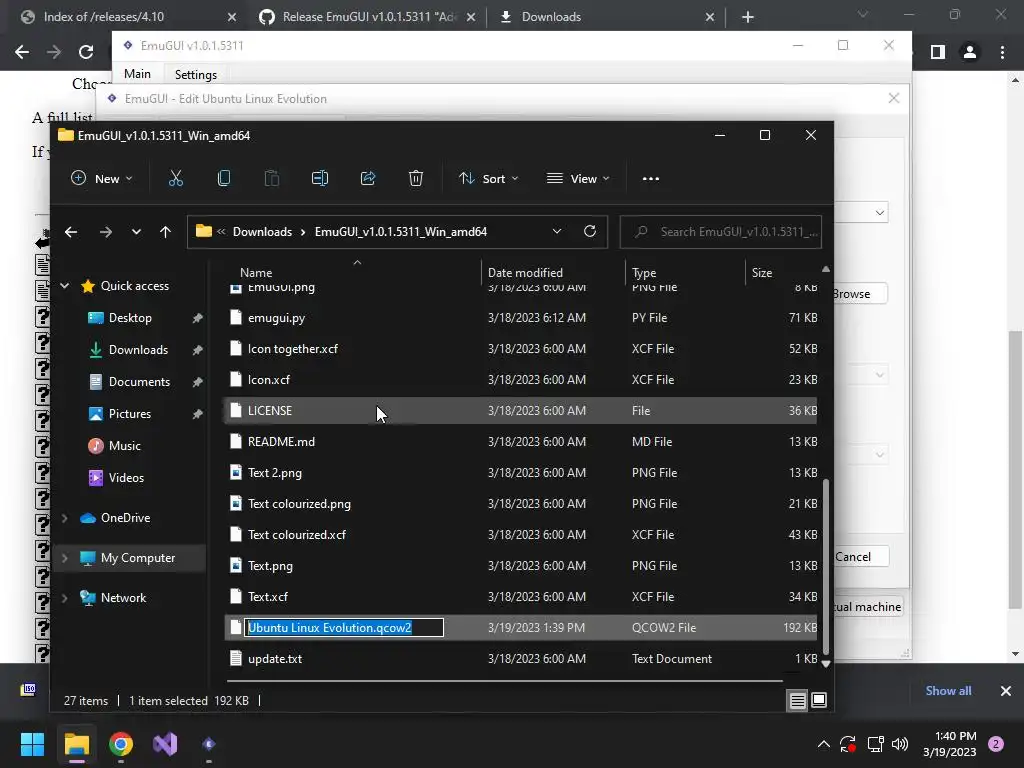Sort files by Name column header
Viewport: 1024px width, 768px height.
[256, 273]
